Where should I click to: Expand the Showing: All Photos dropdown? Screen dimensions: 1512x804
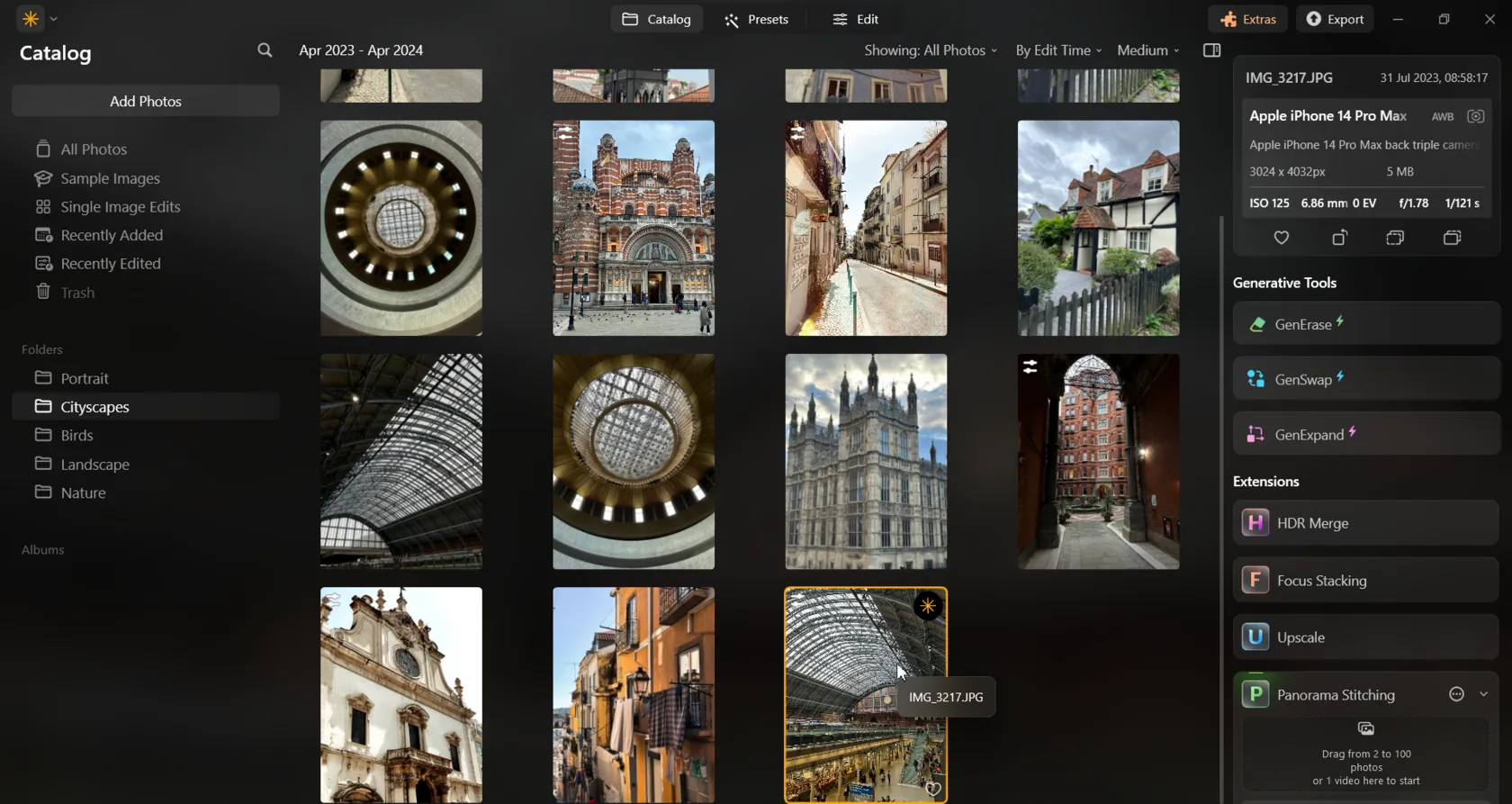pos(930,50)
